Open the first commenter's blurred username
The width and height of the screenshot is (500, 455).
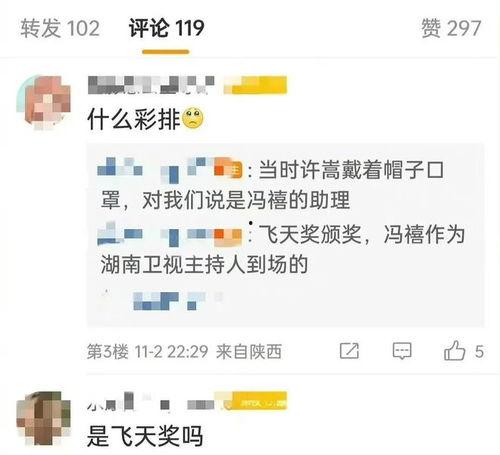pyautogui.click(x=151, y=85)
